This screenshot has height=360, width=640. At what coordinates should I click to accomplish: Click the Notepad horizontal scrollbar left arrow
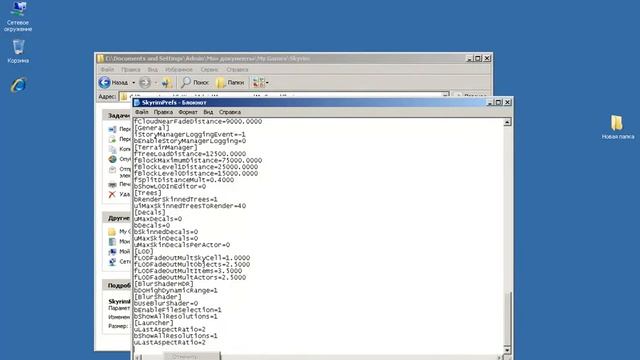(x=138, y=357)
